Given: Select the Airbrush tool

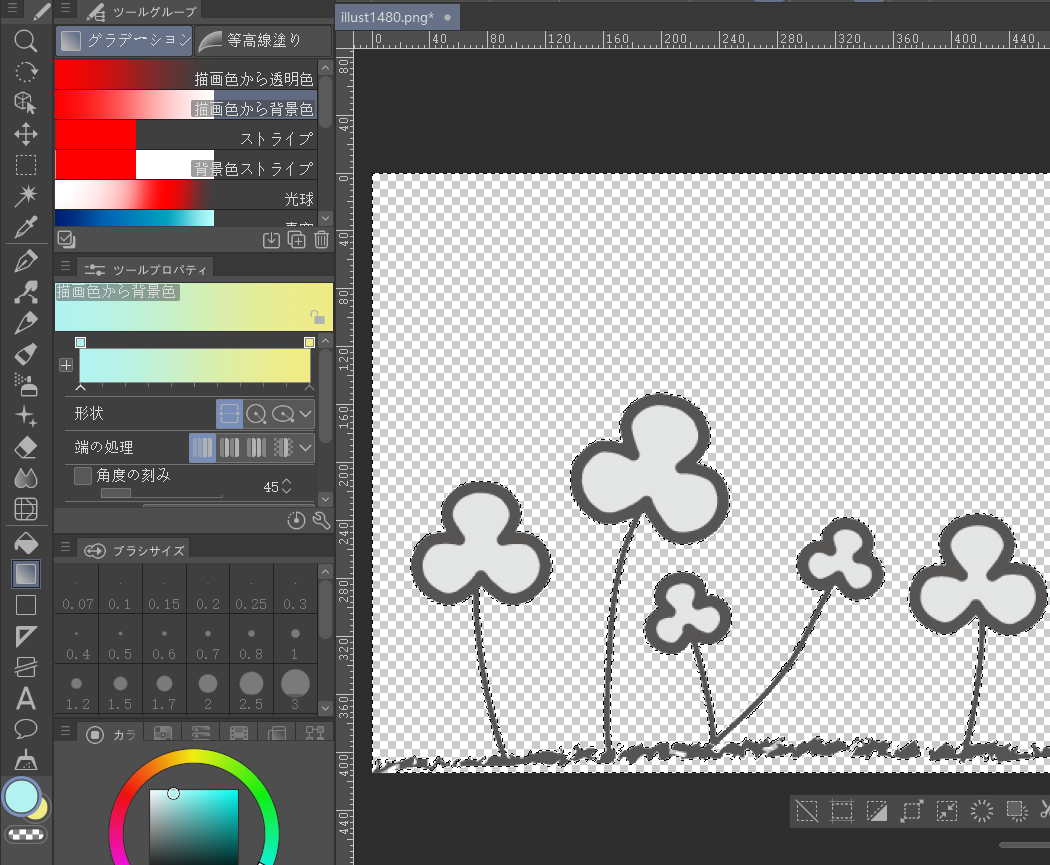Looking at the screenshot, I should tap(25, 385).
